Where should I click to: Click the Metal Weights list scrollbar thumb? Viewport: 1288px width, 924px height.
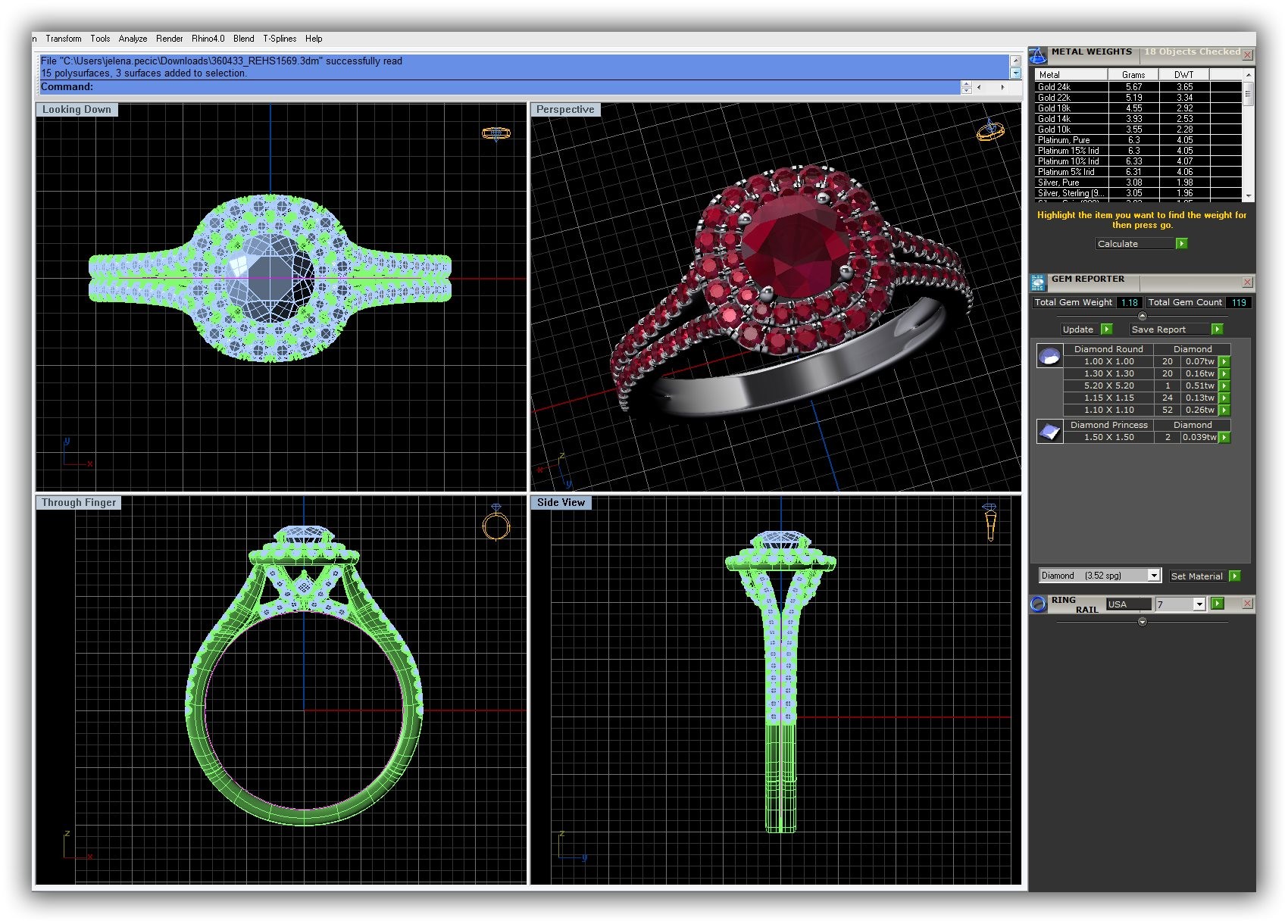click(x=1248, y=95)
